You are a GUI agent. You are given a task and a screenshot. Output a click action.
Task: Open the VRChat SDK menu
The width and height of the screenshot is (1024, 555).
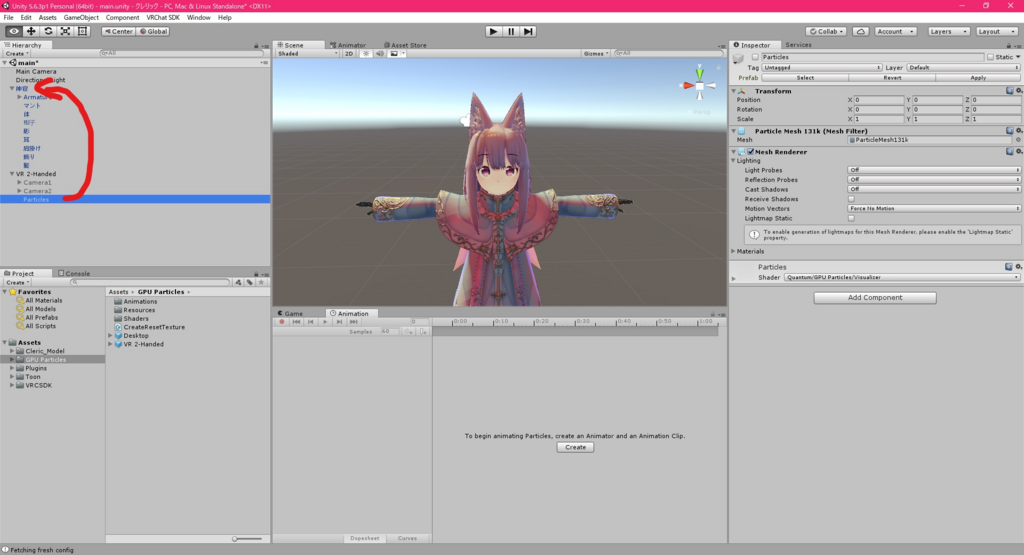163,18
